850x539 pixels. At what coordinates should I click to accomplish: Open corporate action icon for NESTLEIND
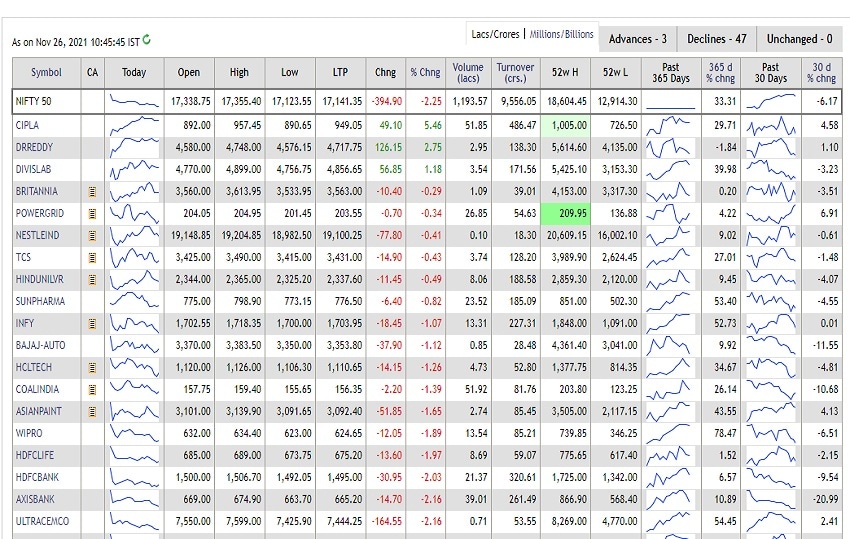pos(92,235)
